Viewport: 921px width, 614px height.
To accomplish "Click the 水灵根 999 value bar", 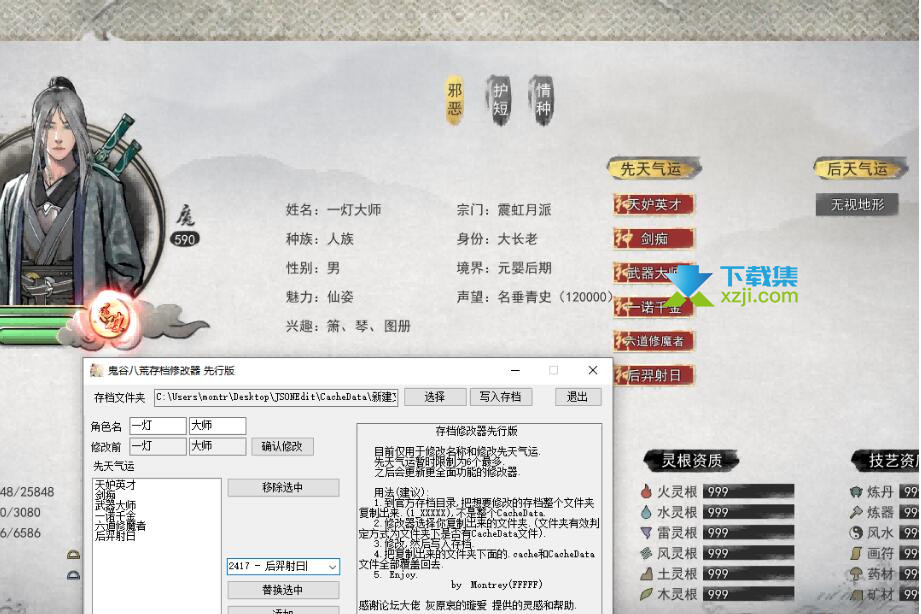I will coord(748,512).
